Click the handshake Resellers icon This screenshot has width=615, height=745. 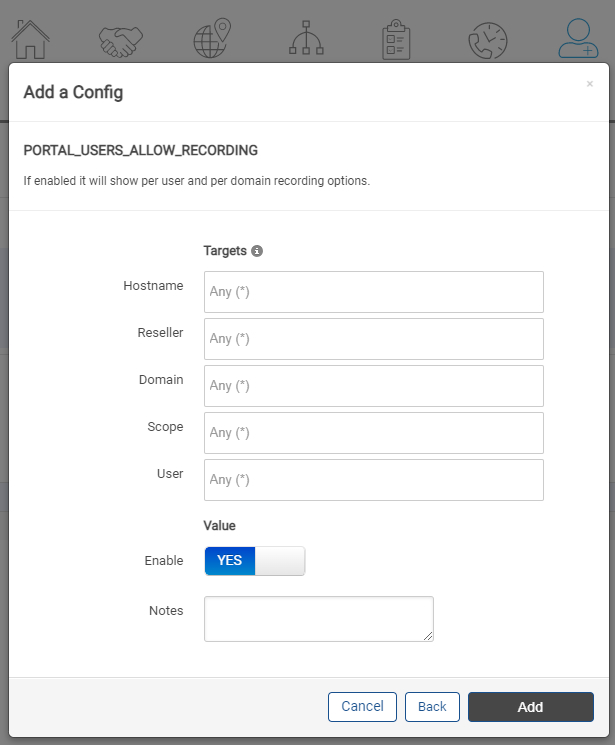click(121, 42)
